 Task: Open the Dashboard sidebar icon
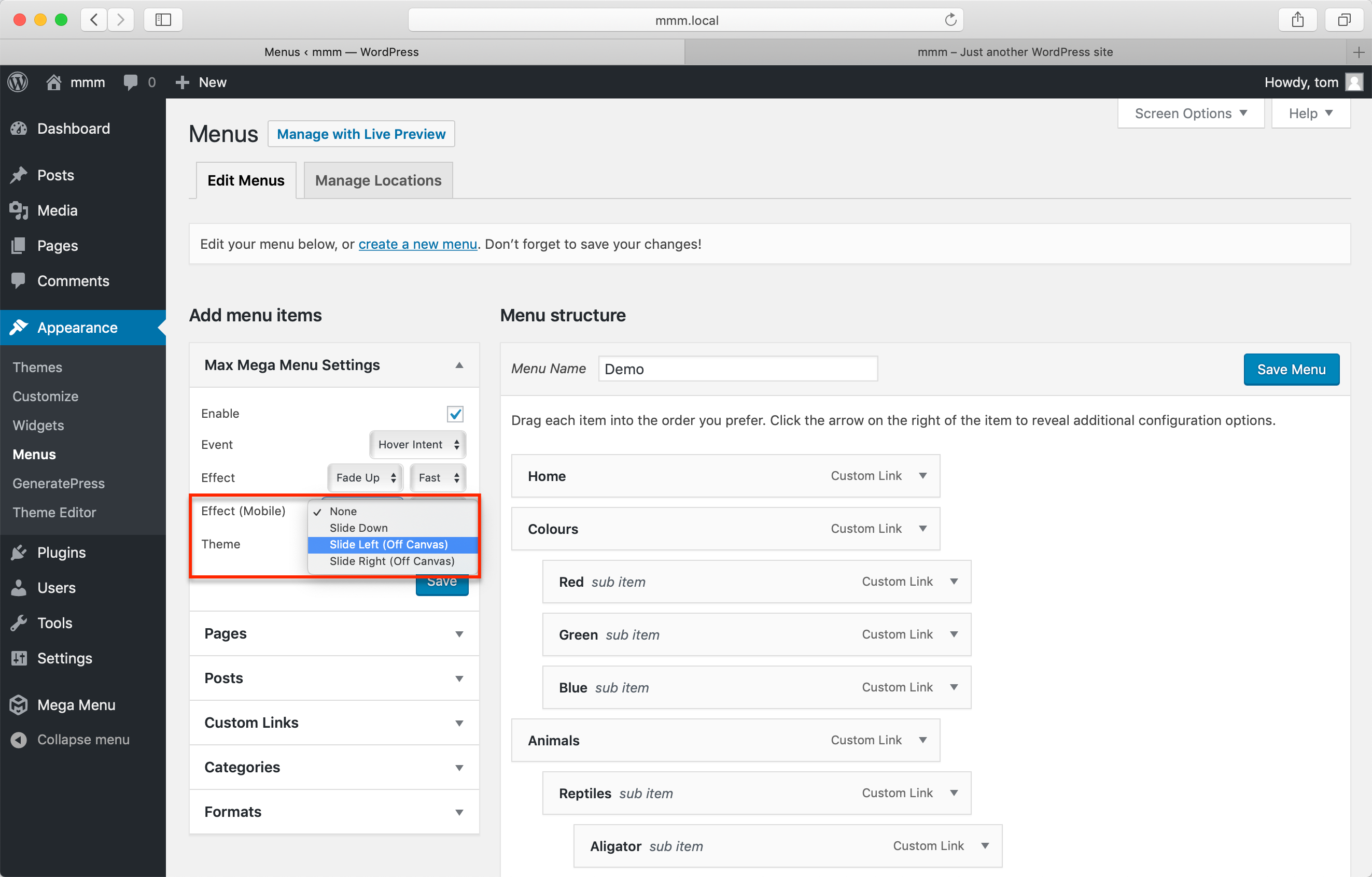click(x=19, y=129)
